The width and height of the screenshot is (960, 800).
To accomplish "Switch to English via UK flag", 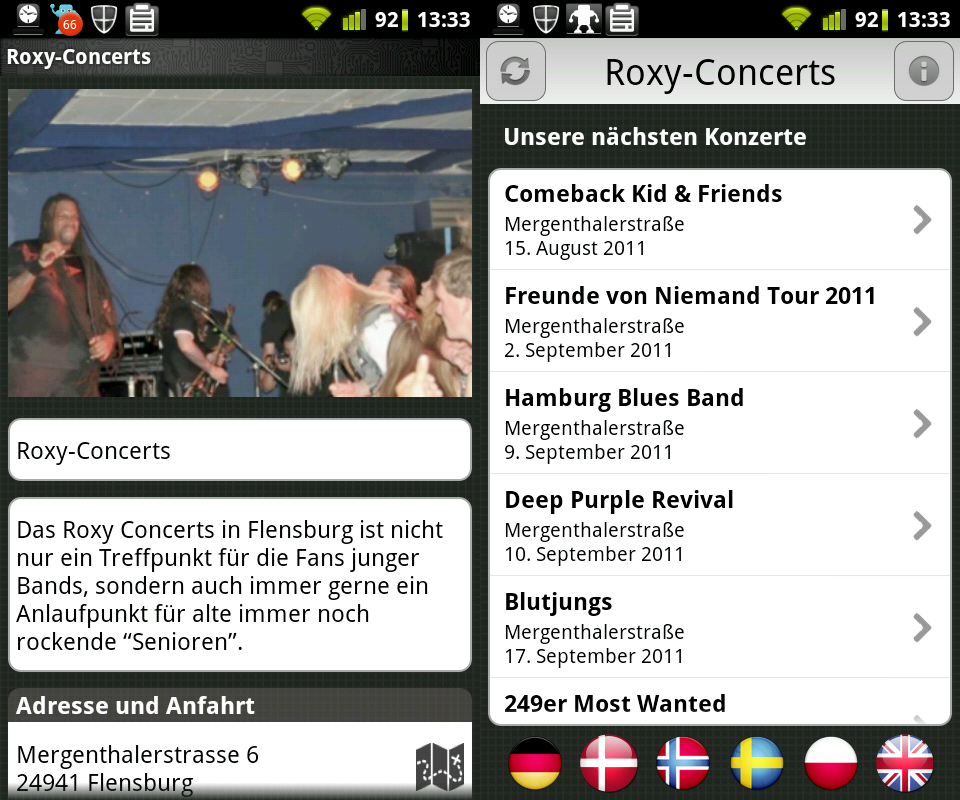I will [904, 763].
